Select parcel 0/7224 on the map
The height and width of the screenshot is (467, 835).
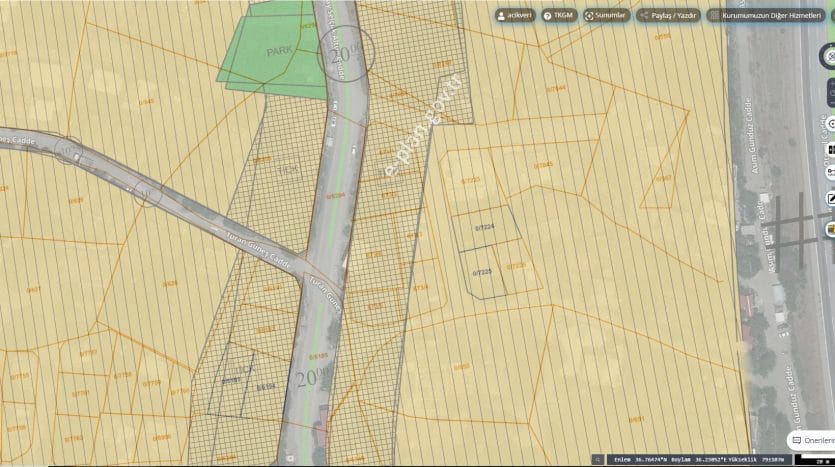pos(486,228)
